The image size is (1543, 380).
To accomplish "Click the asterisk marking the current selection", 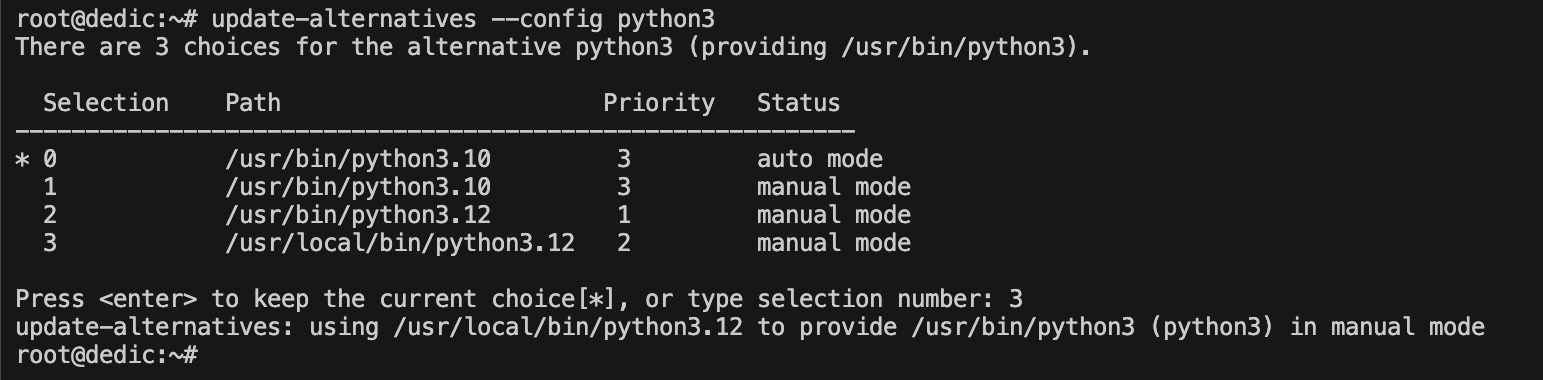I will (x=23, y=160).
